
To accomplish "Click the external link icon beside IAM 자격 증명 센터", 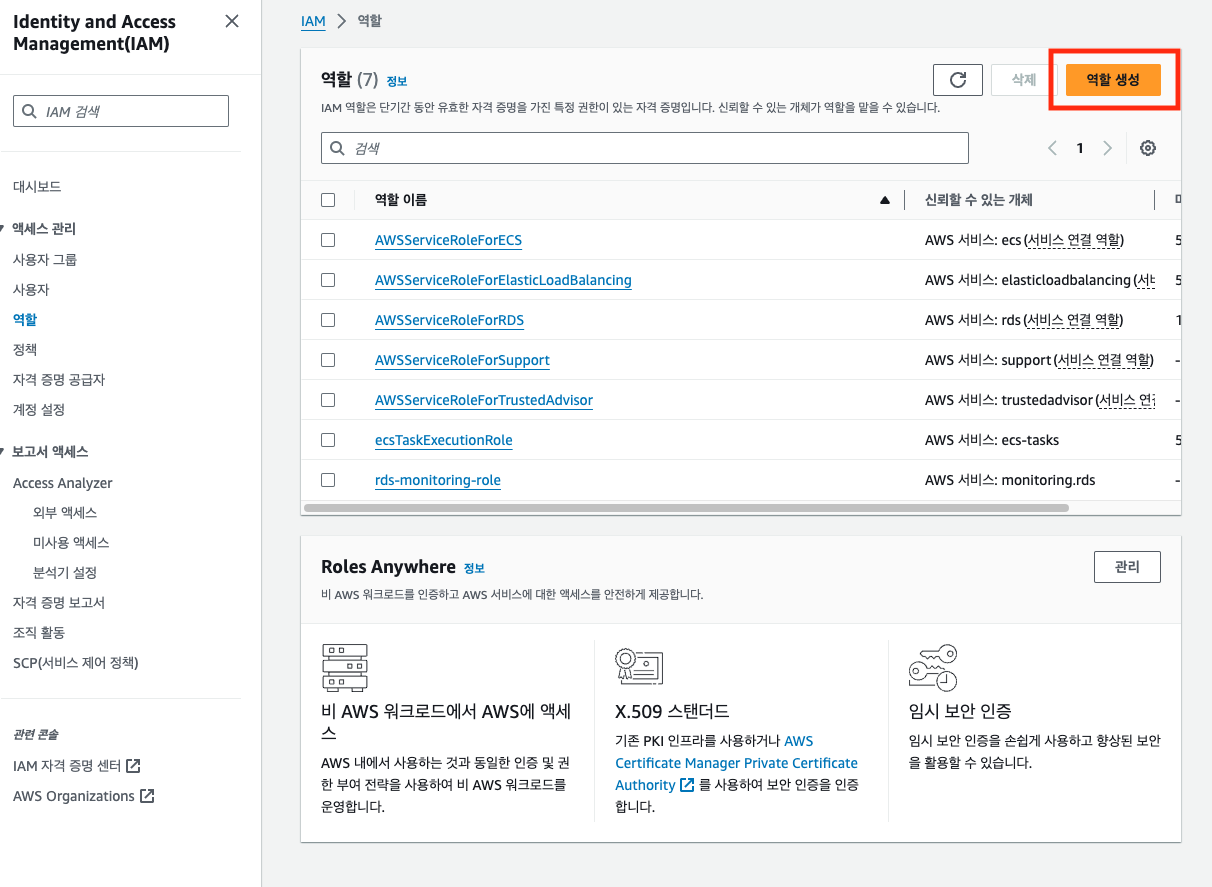I will (x=133, y=766).
